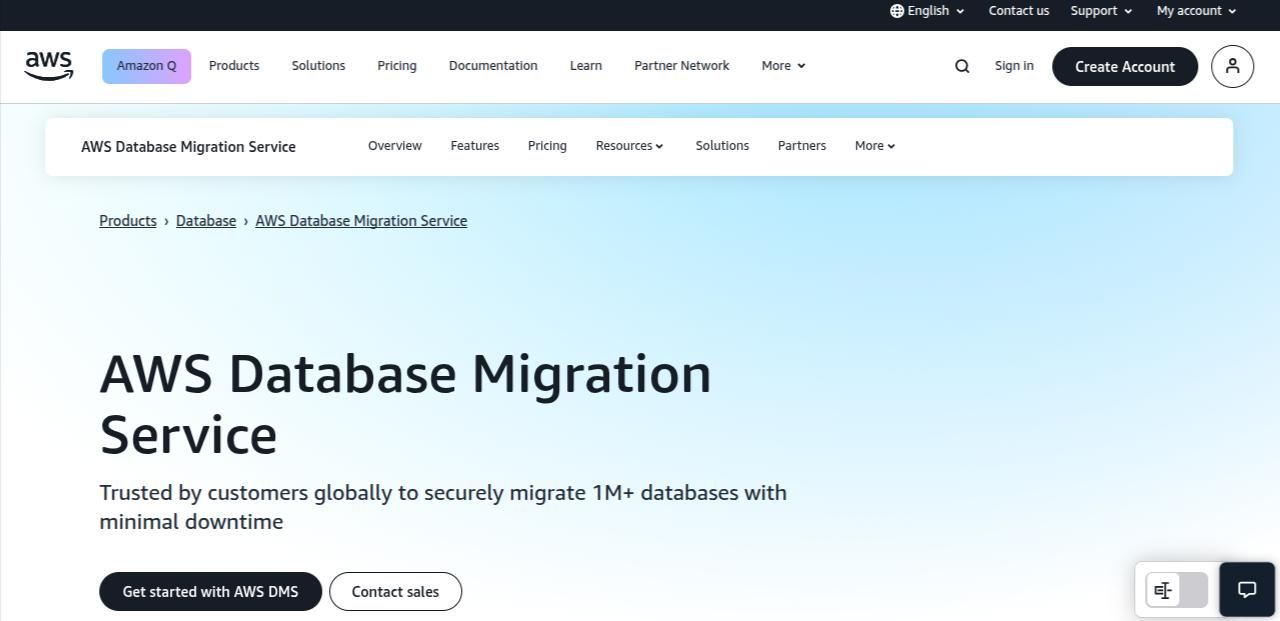Screen dimensions: 1280x621
Task: Click Get started with AWS DMS
Action: point(210,591)
